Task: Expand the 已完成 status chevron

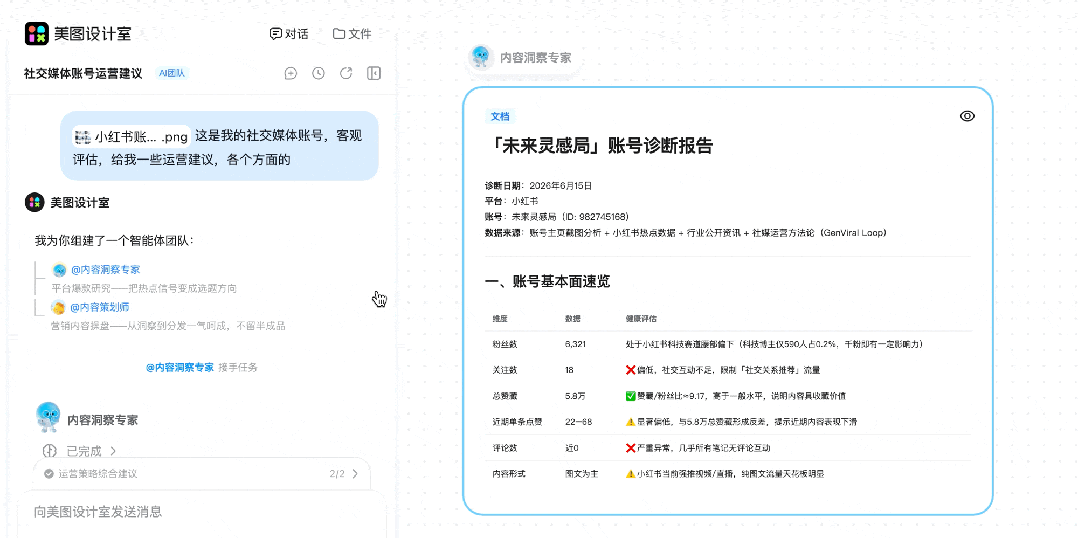Action: tap(113, 451)
